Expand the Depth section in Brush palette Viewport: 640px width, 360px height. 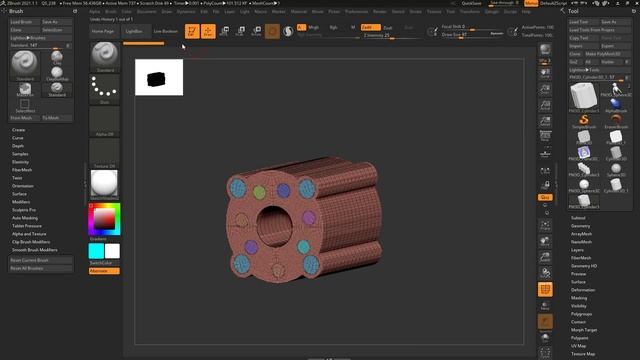coord(18,146)
